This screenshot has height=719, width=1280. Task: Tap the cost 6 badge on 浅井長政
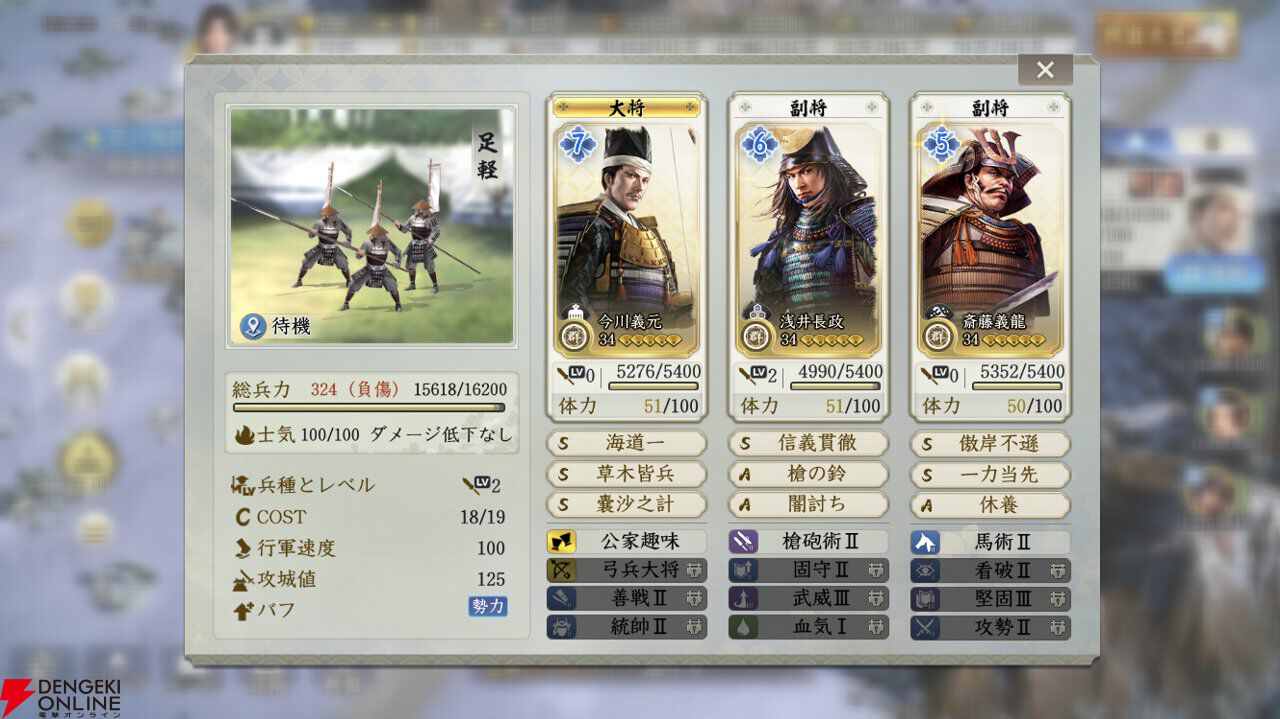click(759, 145)
